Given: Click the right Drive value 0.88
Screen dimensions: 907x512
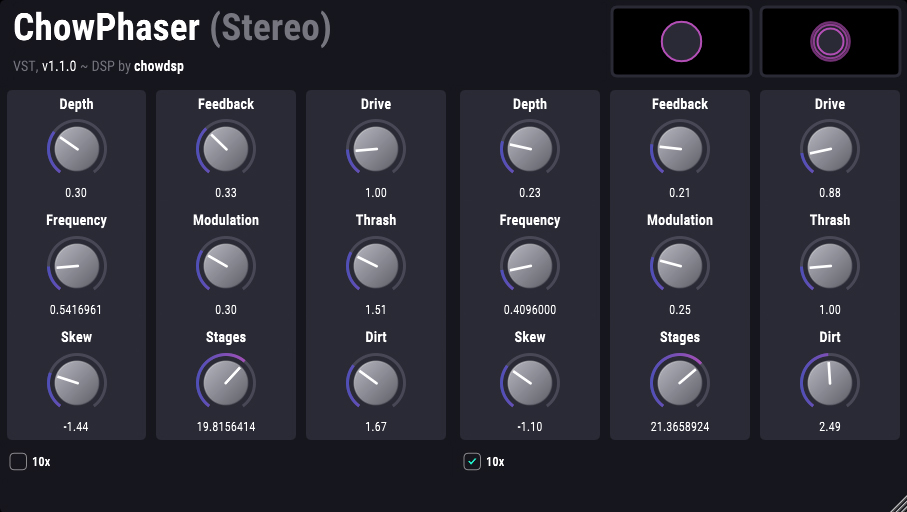Looking at the screenshot, I should tap(829, 193).
